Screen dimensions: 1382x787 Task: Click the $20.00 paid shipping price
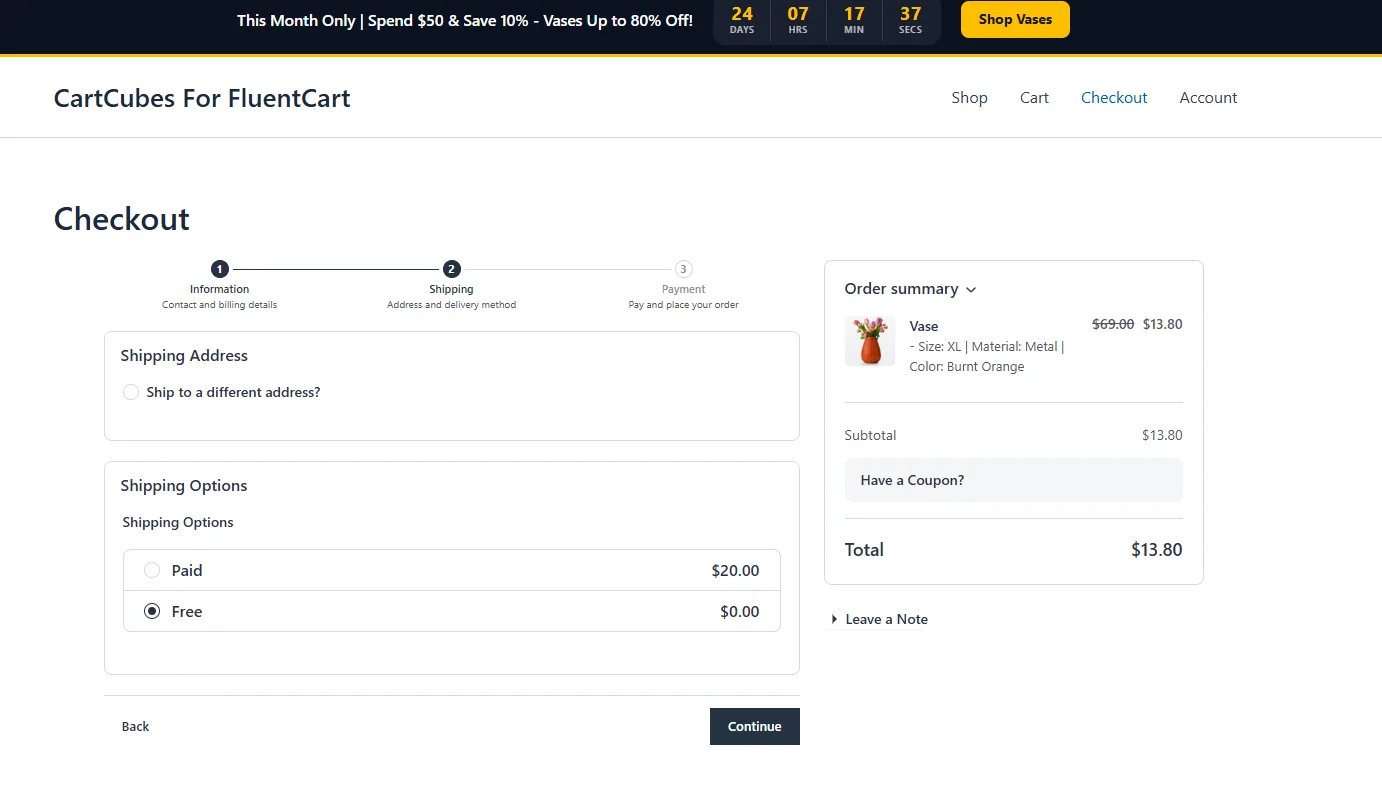735,570
